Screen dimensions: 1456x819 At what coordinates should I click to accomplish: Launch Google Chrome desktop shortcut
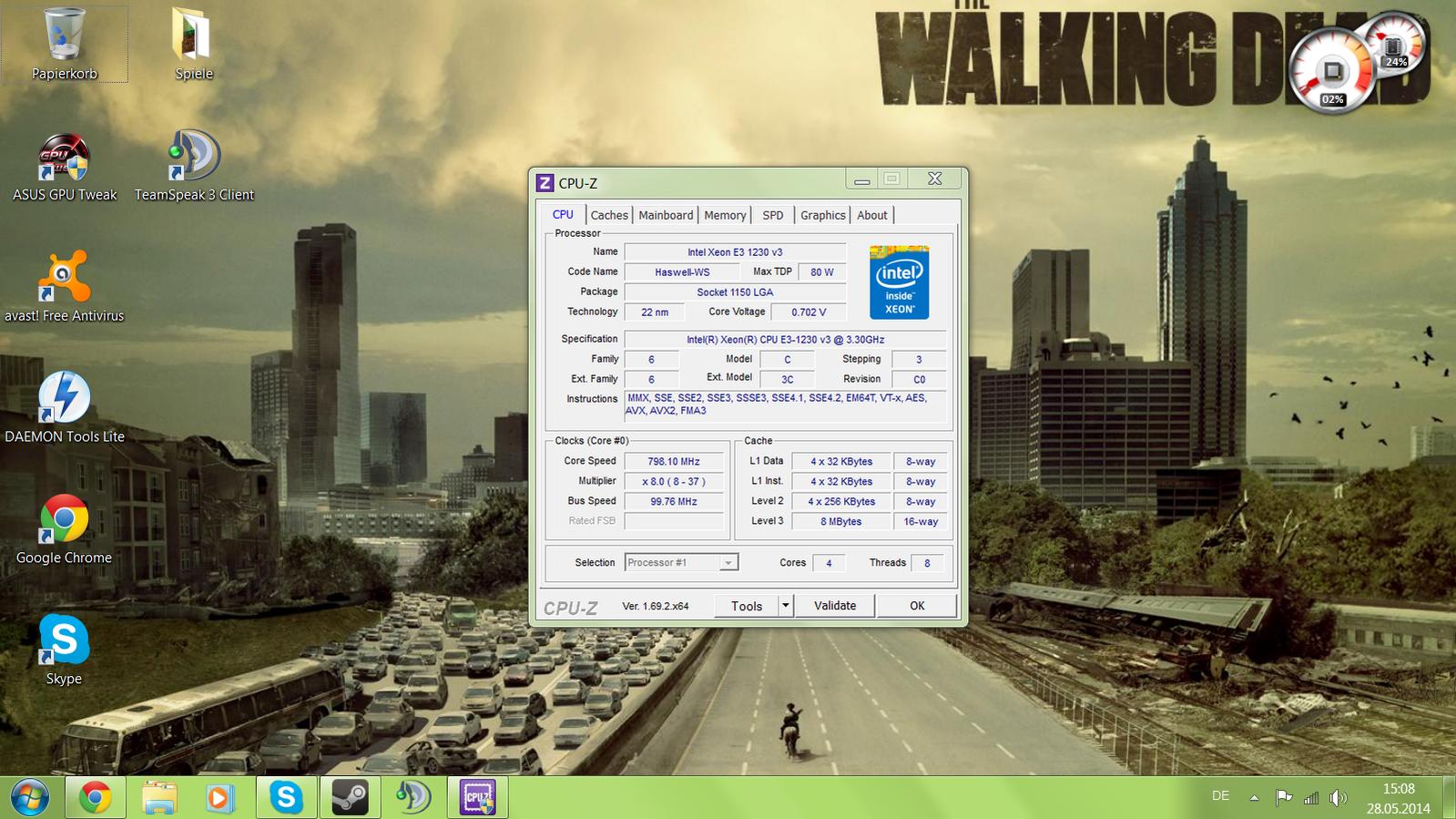point(64,529)
